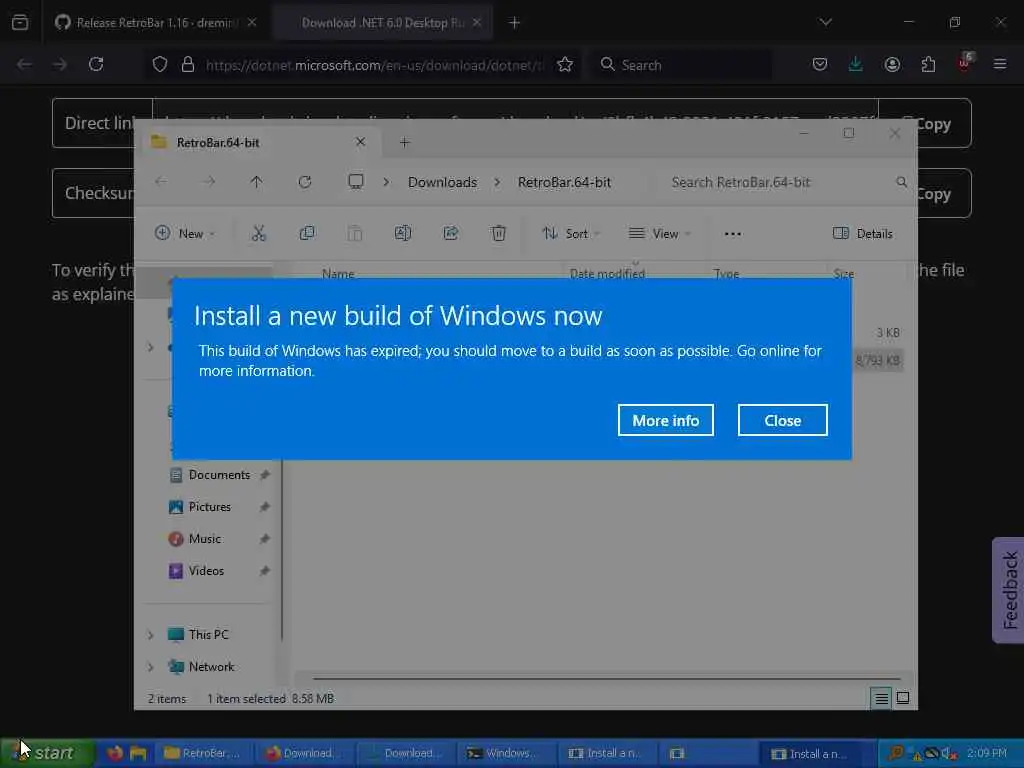Open the browser Downloads panel

click(x=856, y=64)
